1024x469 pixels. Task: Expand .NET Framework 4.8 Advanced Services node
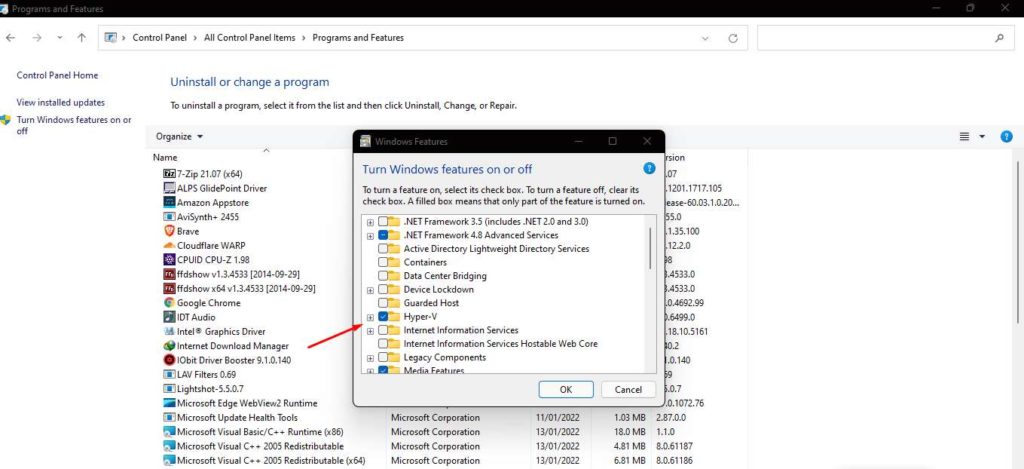point(370,235)
